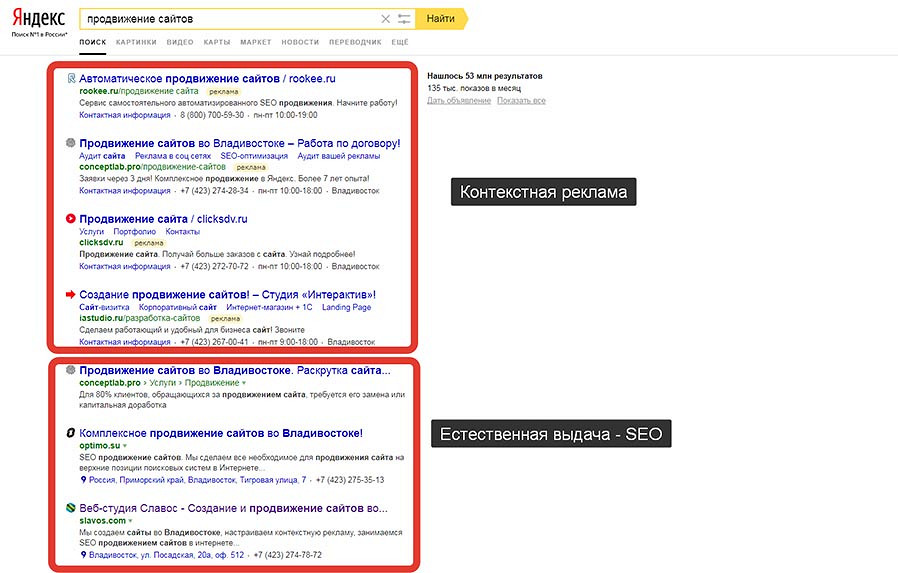
Task: Open Продвижение сайтов во Владивостоке – Работа по договору
Action: click(240, 143)
